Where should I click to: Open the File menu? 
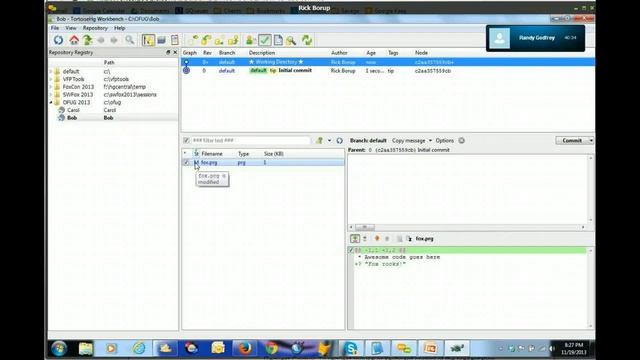click(x=55, y=28)
